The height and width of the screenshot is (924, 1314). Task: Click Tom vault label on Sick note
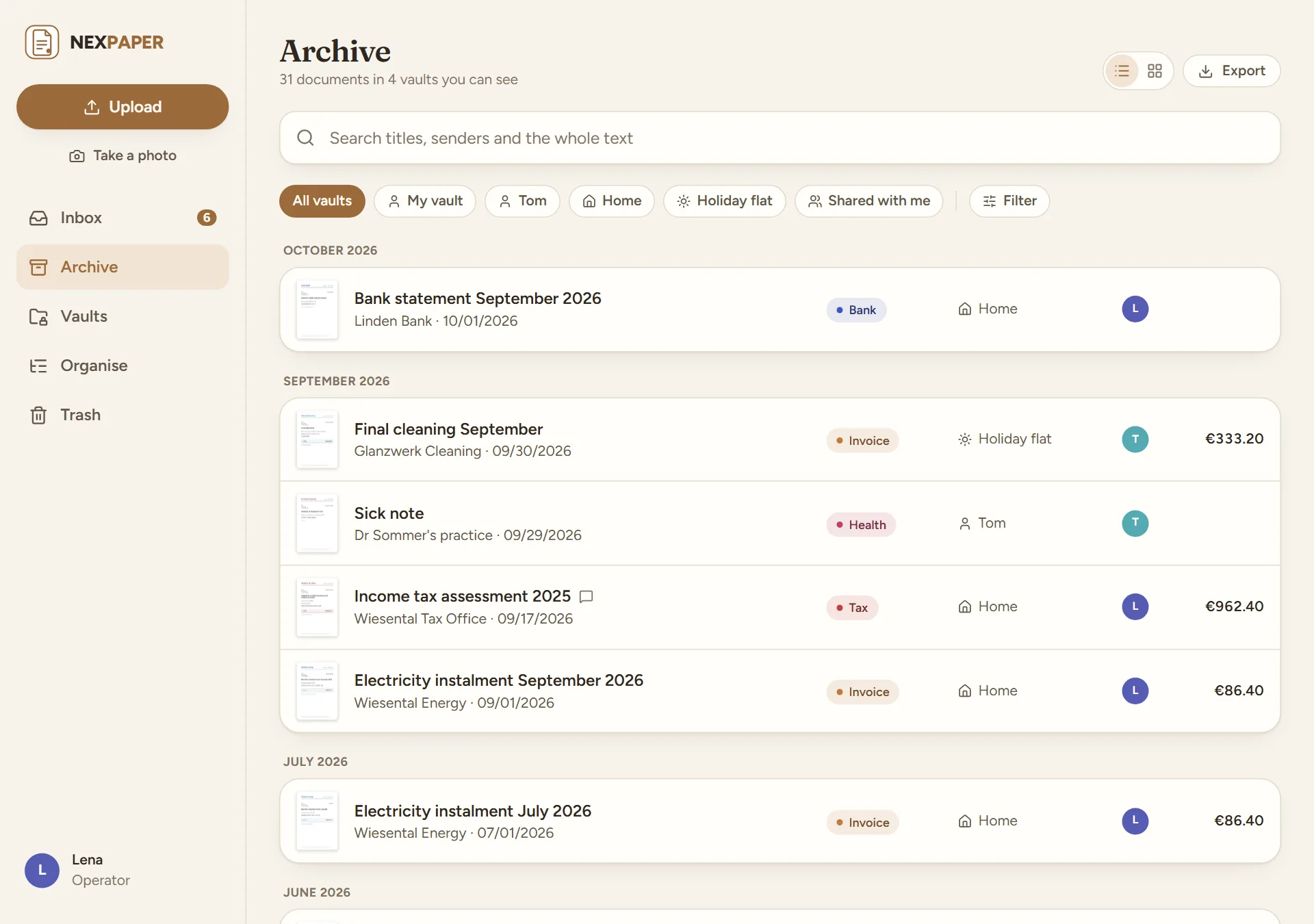coord(982,523)
